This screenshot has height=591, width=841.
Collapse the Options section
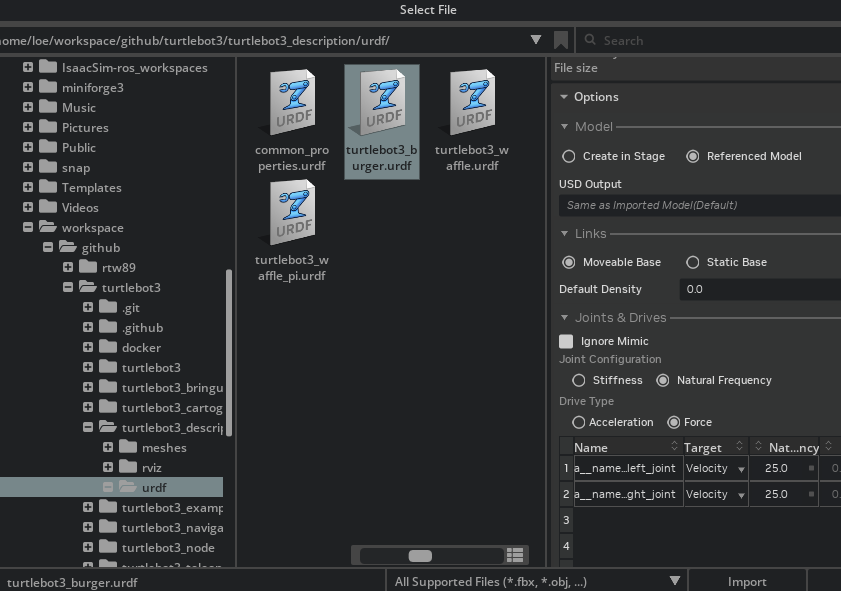click(564, 97)
